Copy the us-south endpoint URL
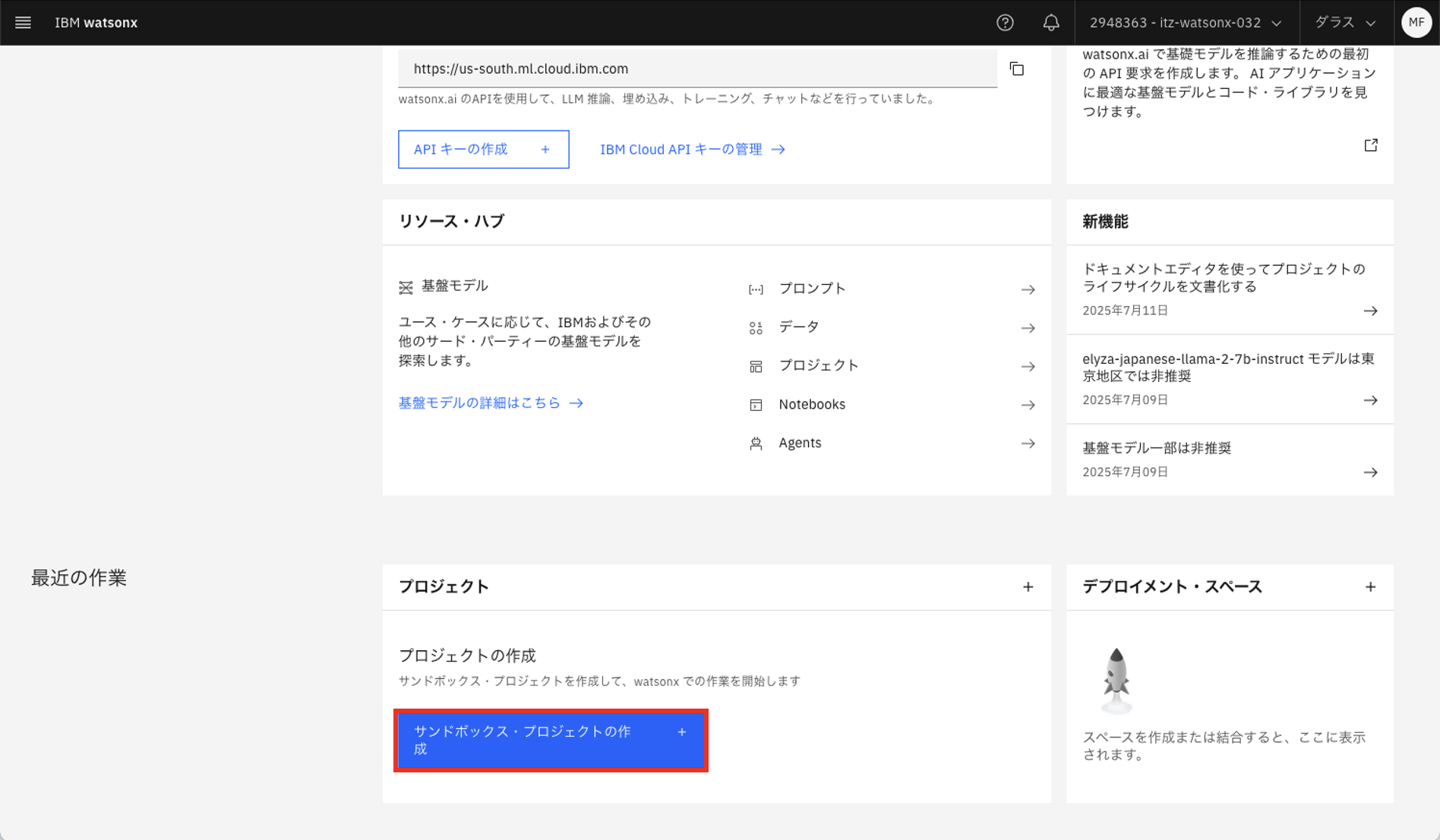The width and height of the screenshot is (1440, 840). [x=1016, y=69]
